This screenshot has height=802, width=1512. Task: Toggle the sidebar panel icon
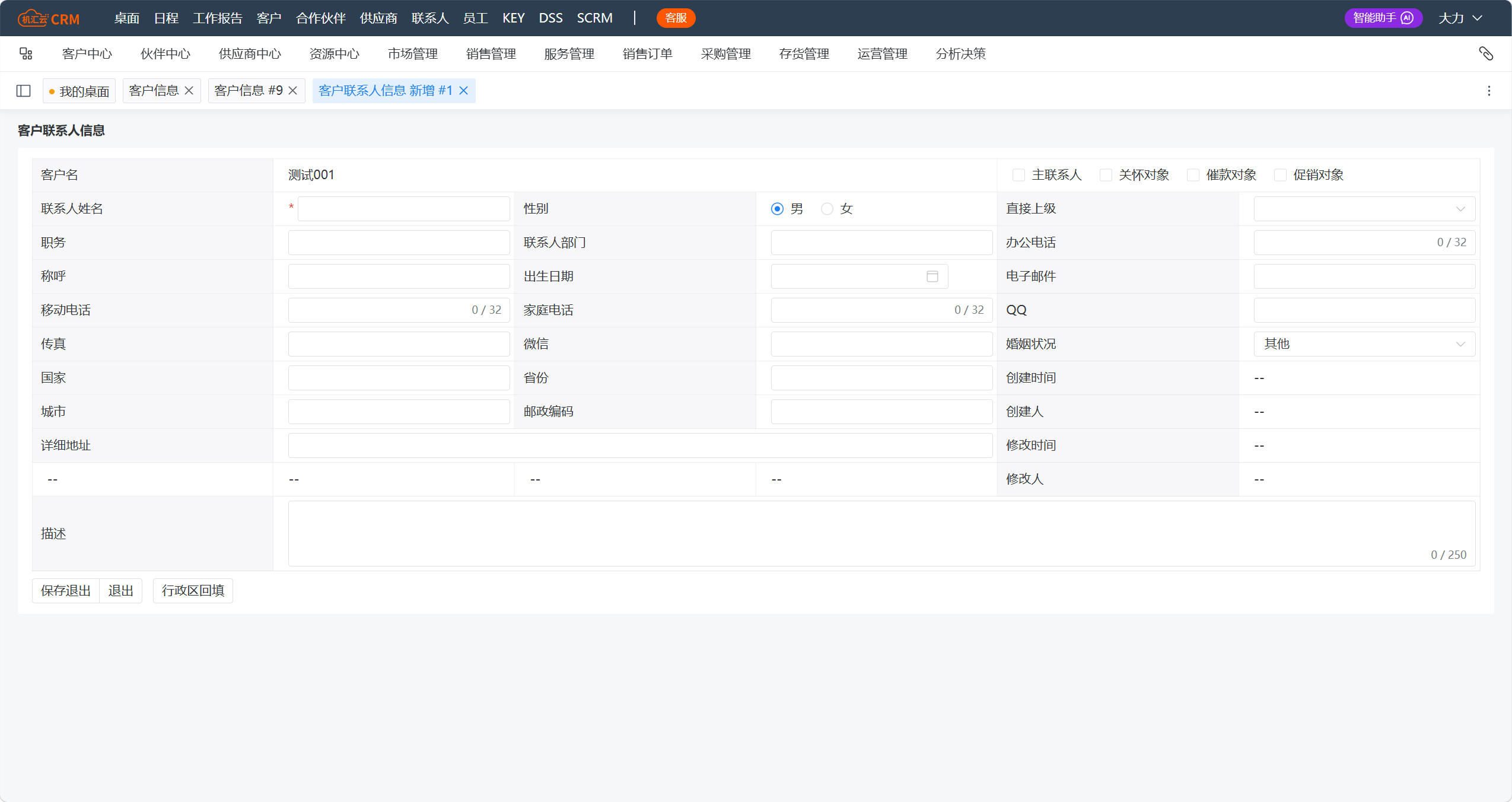tap(24, 91)
